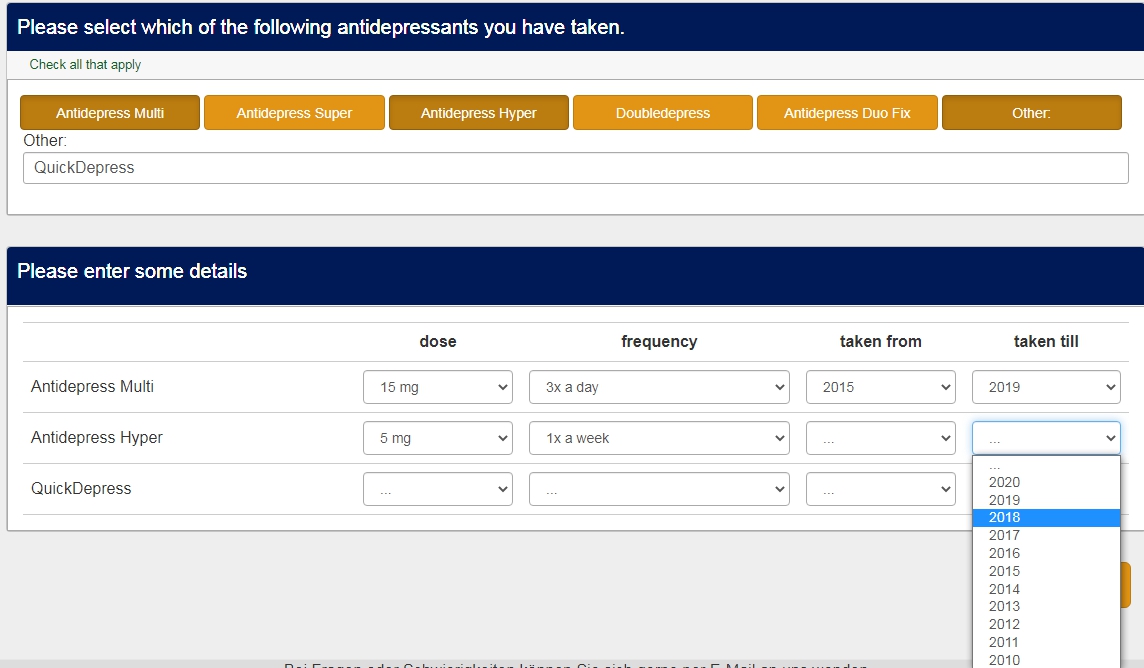Select the Antidepress Duo Fix button
The height and width of the screenshot is (668, 1144).
847,113
